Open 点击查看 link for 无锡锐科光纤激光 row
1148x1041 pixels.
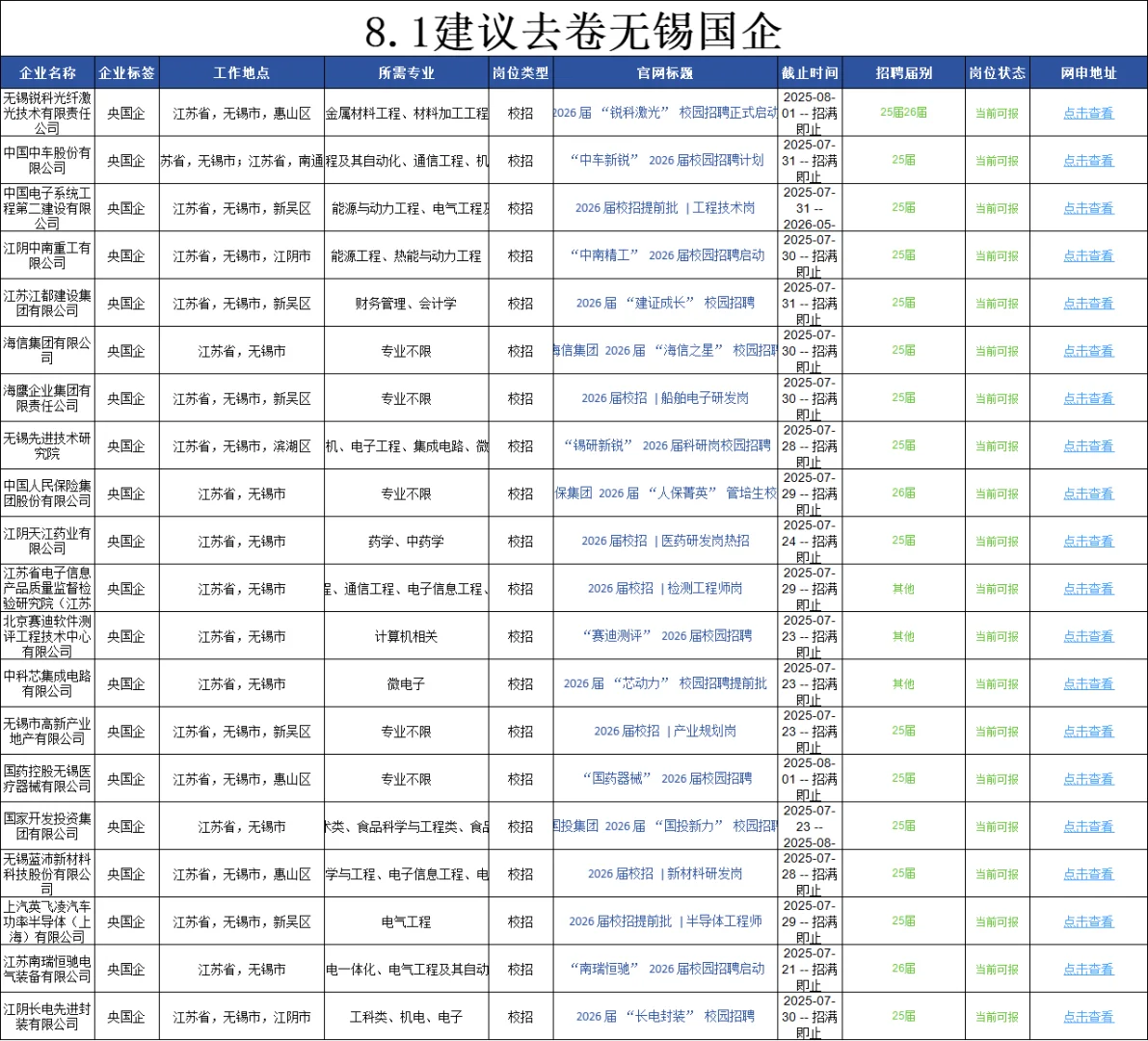click(1088, 113)
